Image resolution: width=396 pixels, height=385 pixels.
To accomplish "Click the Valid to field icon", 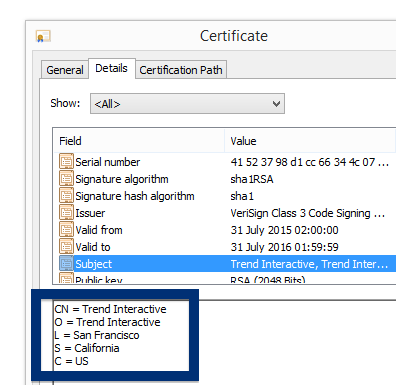I will tap(66, 247).
